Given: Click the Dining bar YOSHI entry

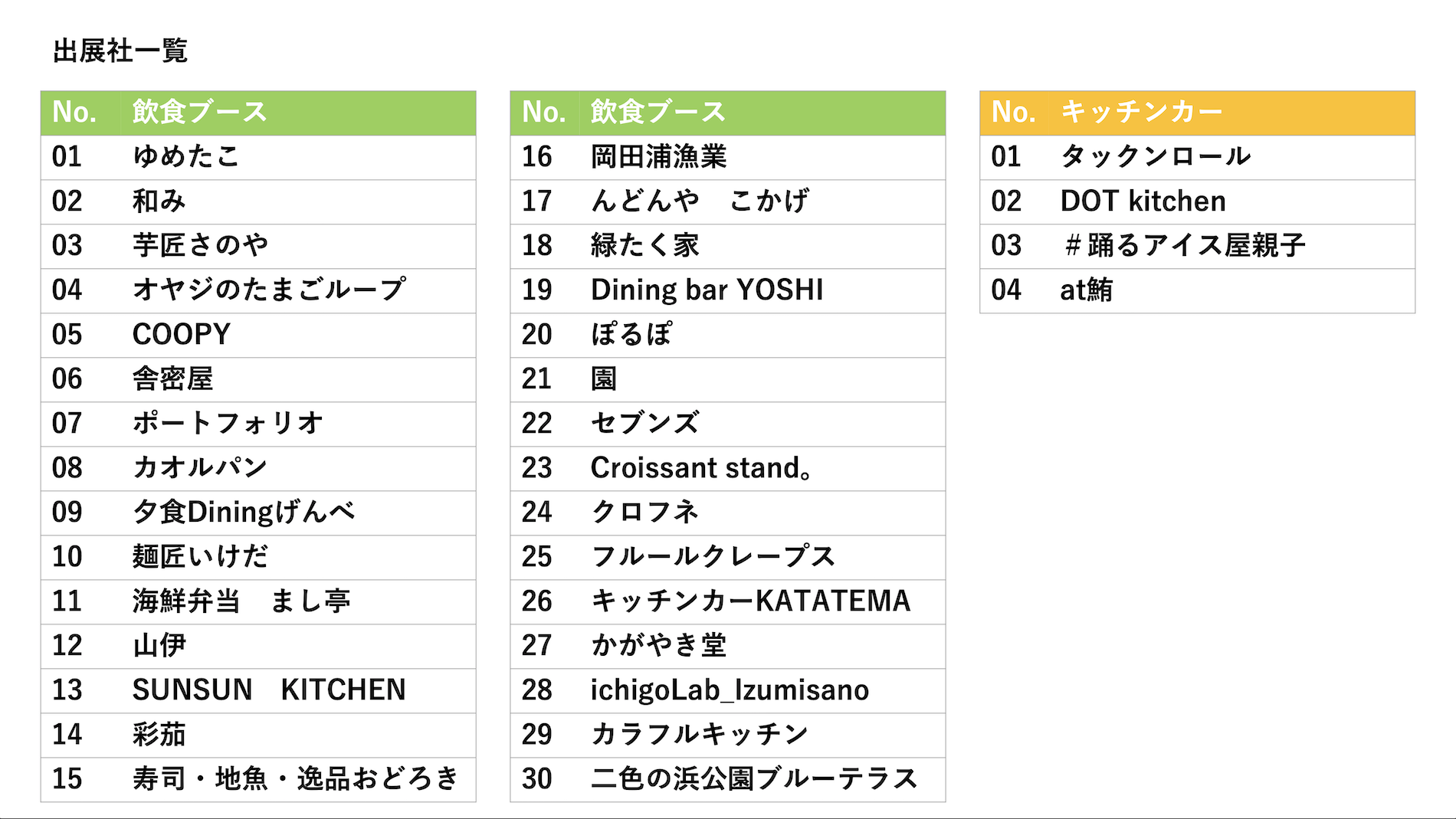Looking at the screenshot, I should (x=762, y=290).
